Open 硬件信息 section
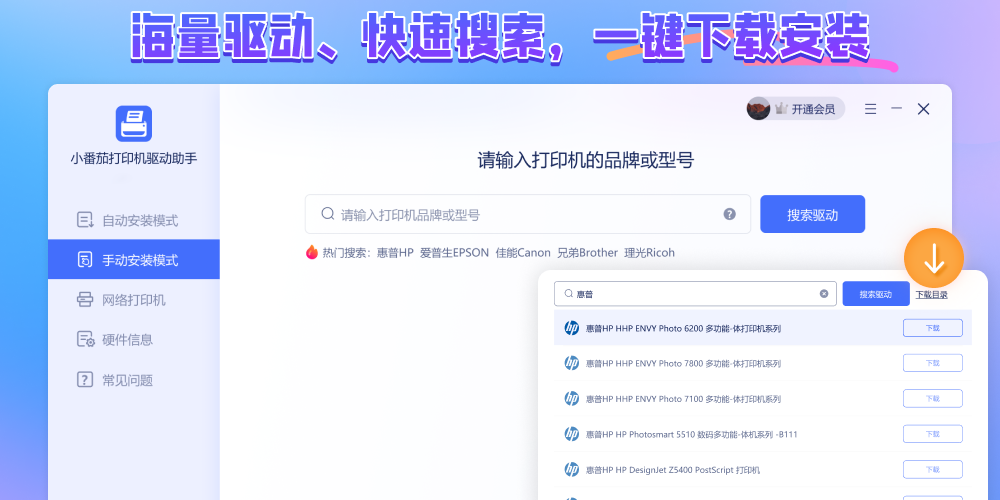1000x500 pixels. 134,339
